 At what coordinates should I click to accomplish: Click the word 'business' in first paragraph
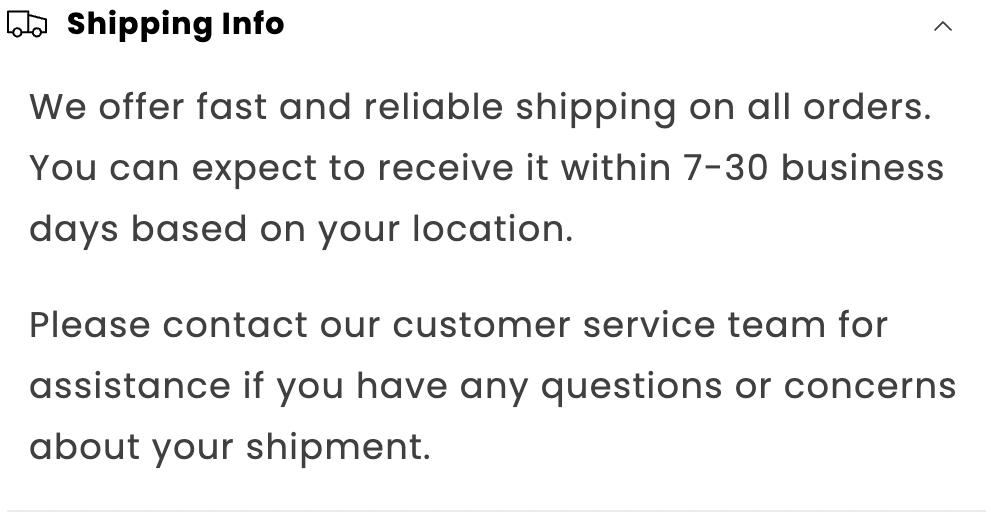coord(862,168)
